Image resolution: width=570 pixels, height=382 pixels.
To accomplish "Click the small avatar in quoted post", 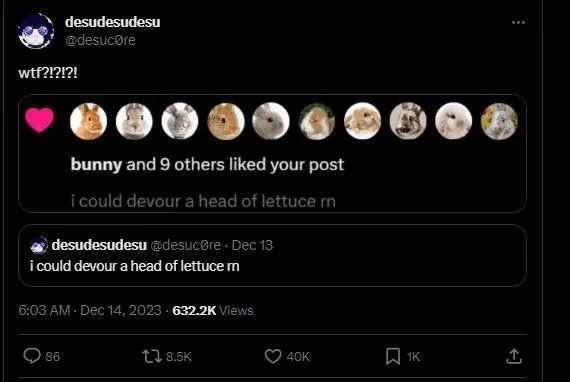I will coord(39,245).
